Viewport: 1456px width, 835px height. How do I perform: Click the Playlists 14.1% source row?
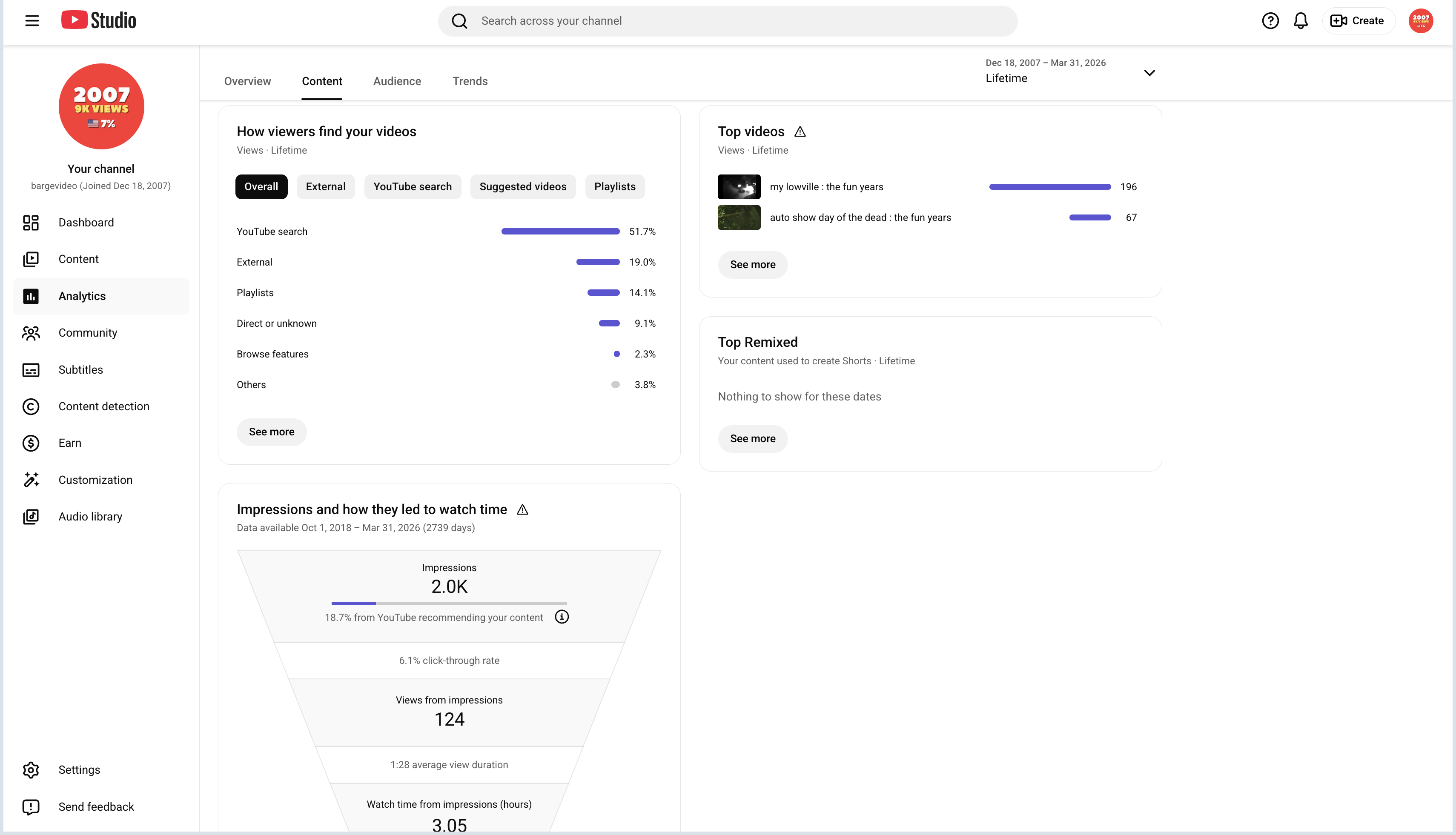click(x=446, y=293)
